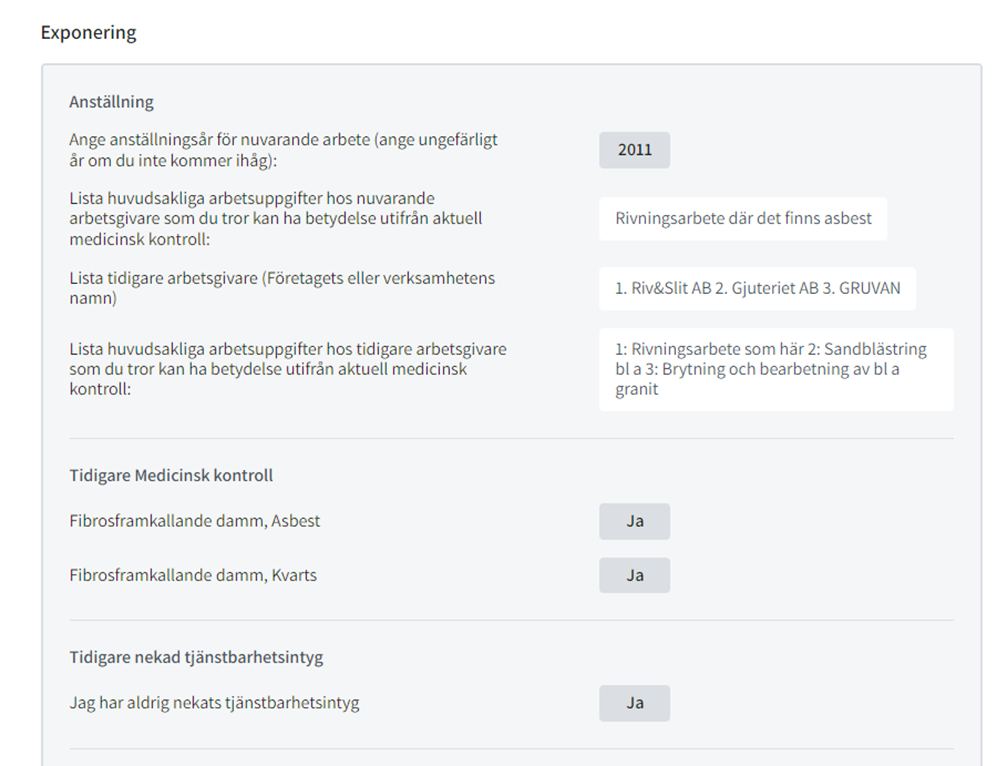Click the 'Fibrosframkallande damm, Kvarts' label
The height and width of the screenshot is (766, 997).
coord(193,575)
